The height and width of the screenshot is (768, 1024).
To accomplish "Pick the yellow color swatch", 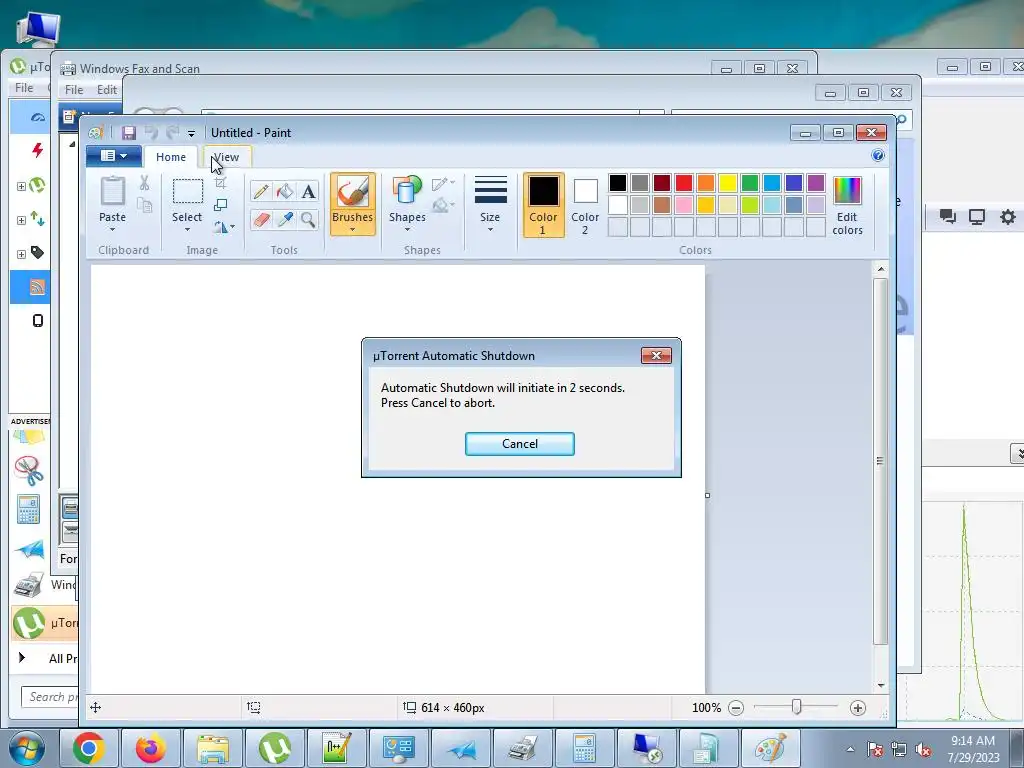I will click(x=728, y=183).
